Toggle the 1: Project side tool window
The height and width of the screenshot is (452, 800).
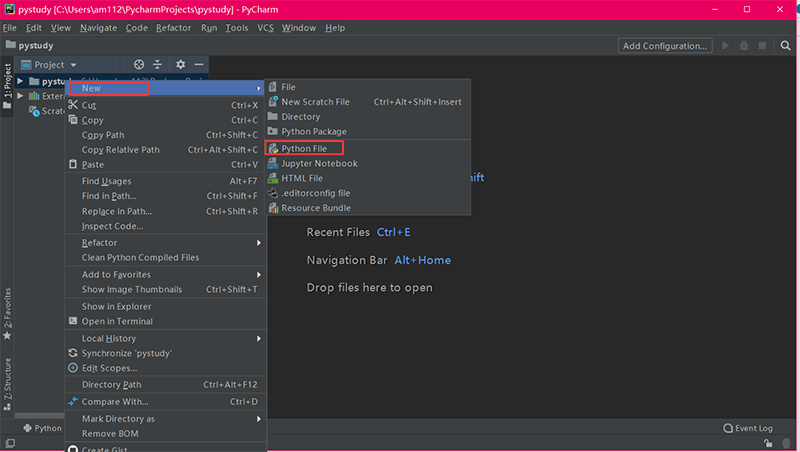pyautogui.click(x=7, y=86)
